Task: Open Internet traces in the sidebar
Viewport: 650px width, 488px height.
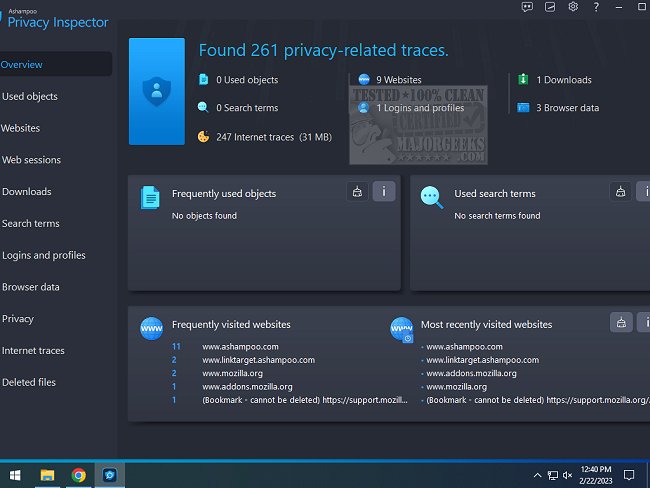Action: click(x=33, y=351)
